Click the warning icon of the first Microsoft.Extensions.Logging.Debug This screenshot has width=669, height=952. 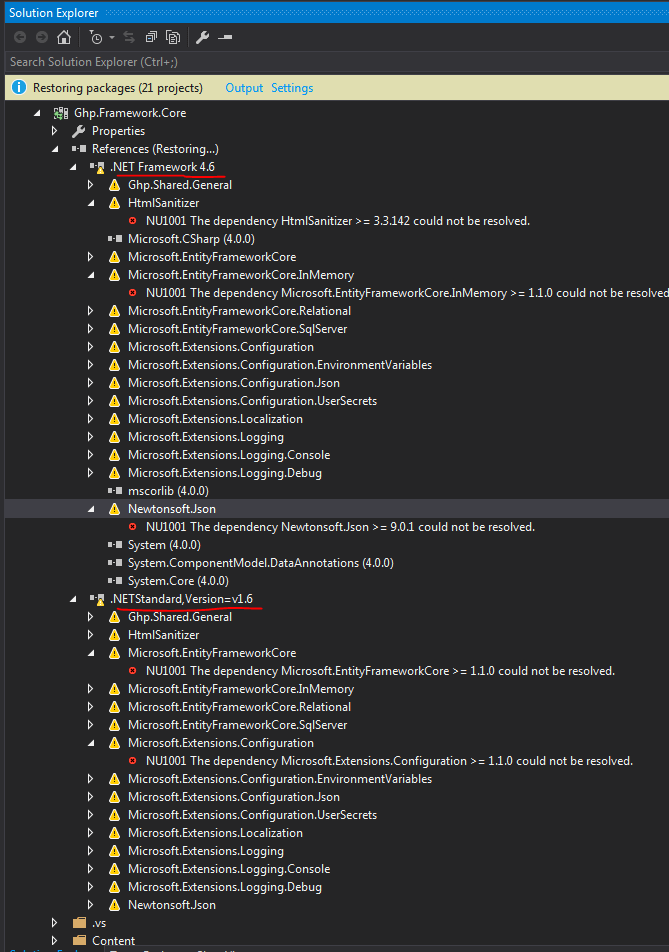(114, 473)
